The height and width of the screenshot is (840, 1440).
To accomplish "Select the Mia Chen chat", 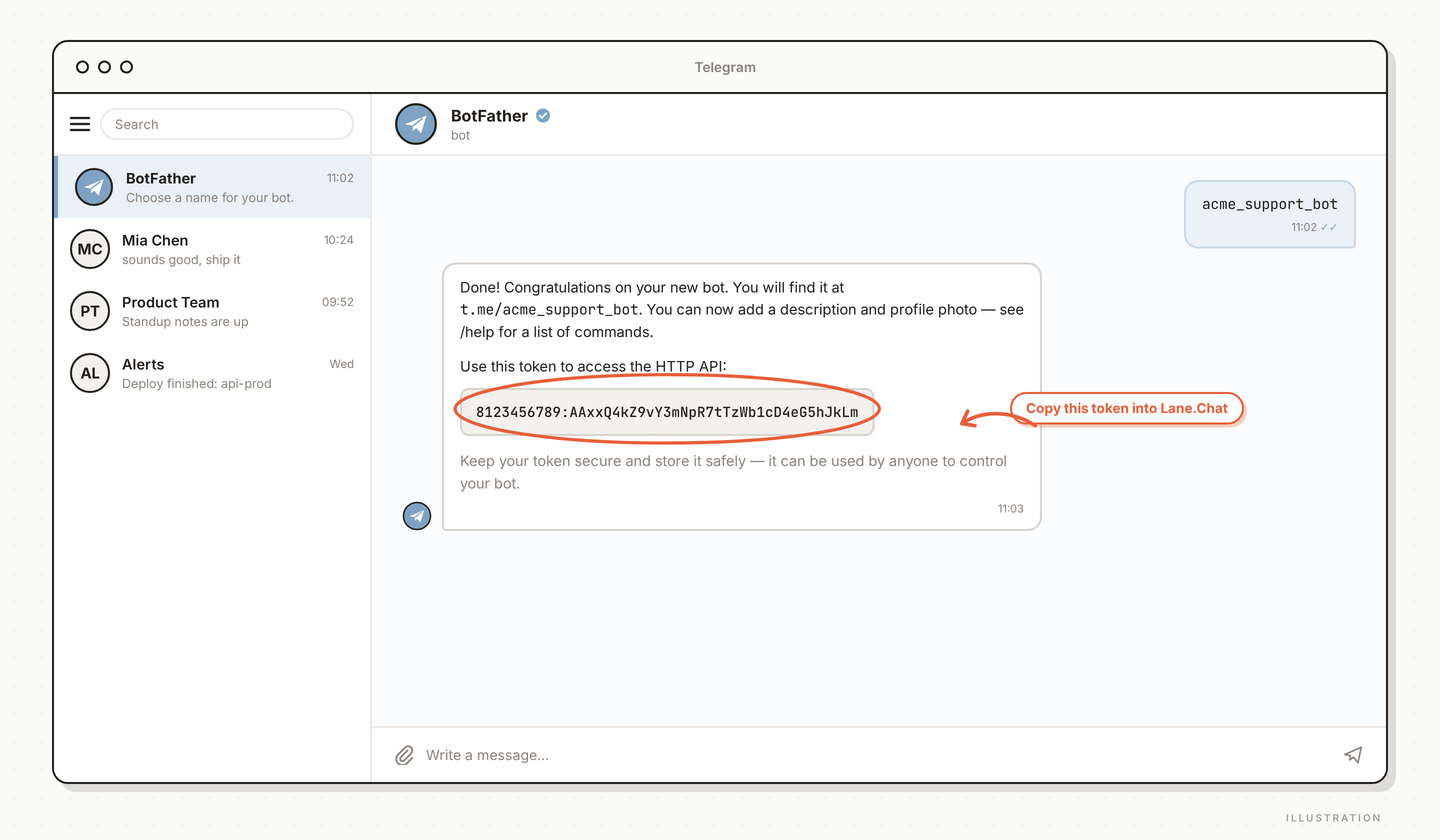I will coord(212,249).
